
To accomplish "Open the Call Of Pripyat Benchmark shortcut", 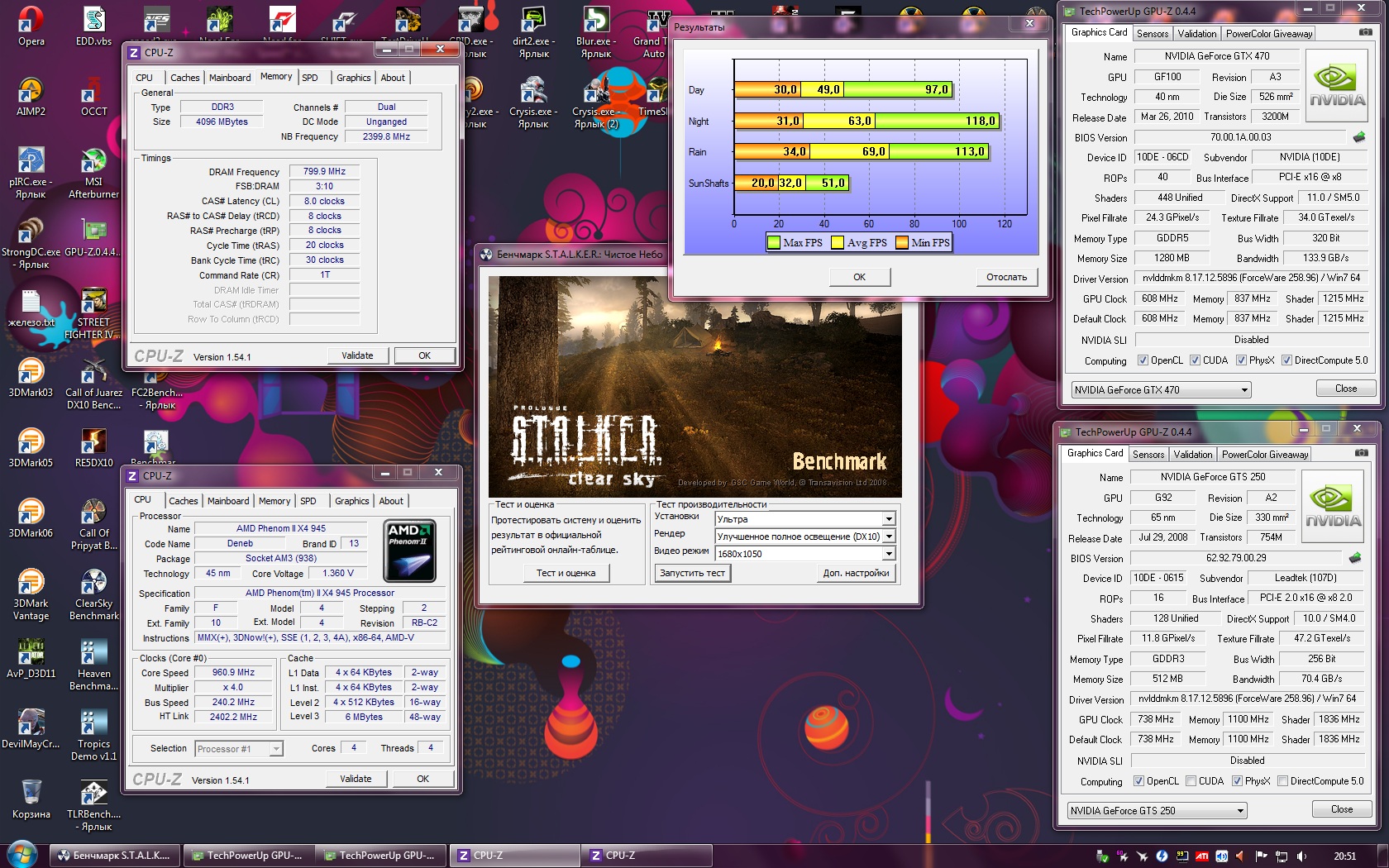I will tap(93, 525).
